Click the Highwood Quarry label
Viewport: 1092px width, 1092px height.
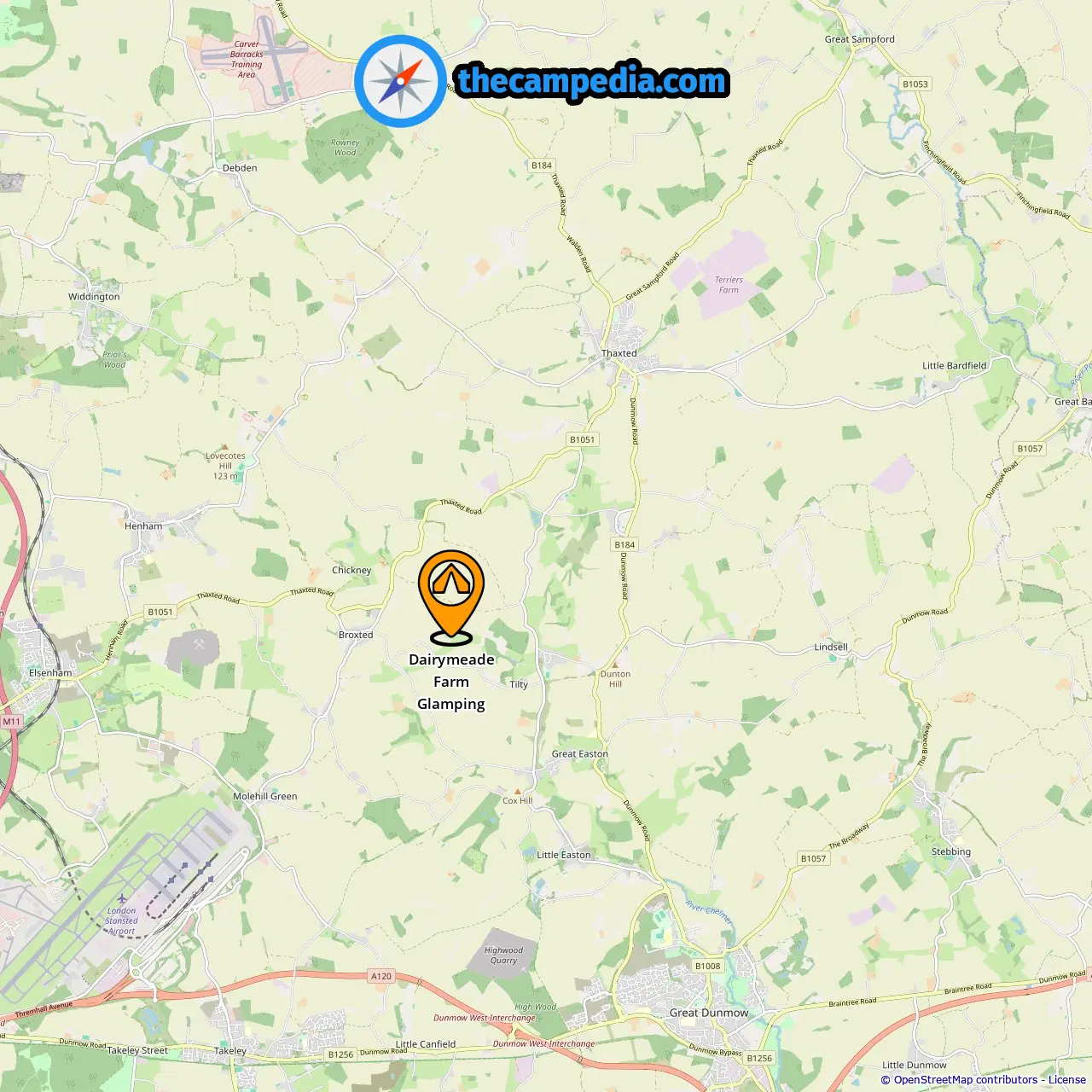503,955
